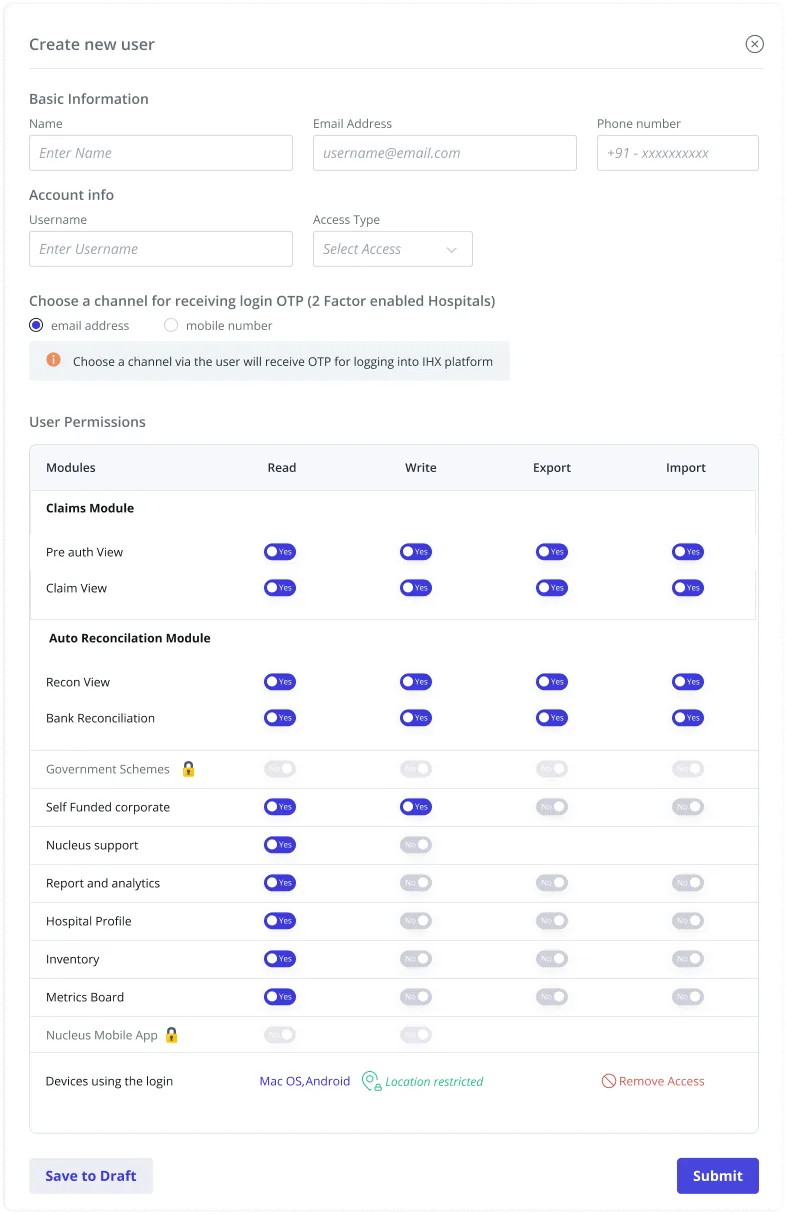
Task: Toggle Nucleus support Read permission
Action: [x=280, y=845]
